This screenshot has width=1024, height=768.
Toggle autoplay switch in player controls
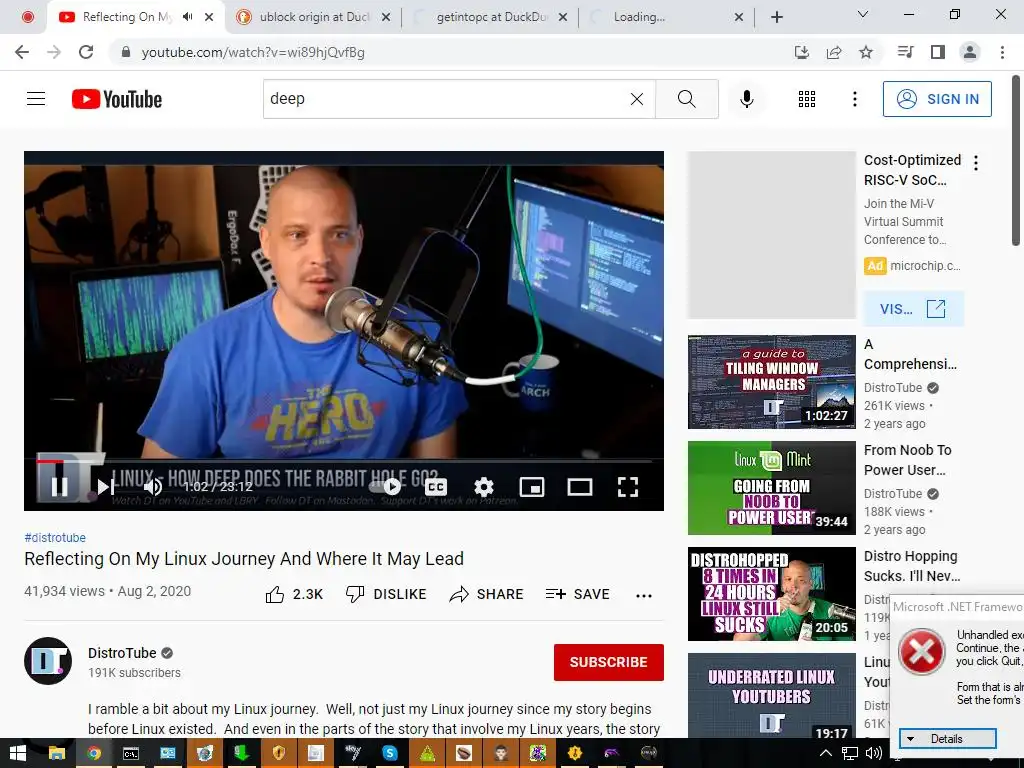coord(387,487)
